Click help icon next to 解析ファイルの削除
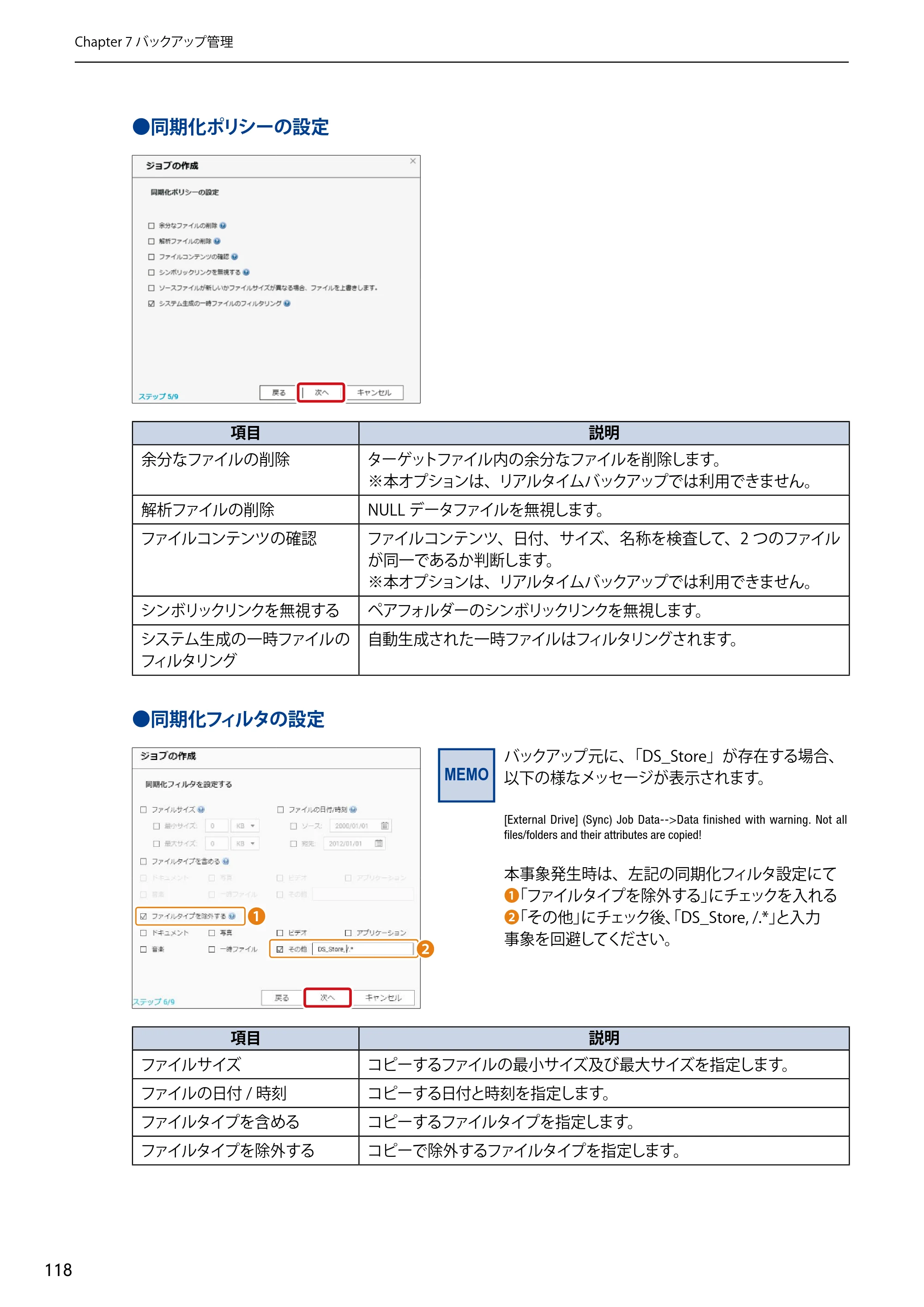 point(217,241)
